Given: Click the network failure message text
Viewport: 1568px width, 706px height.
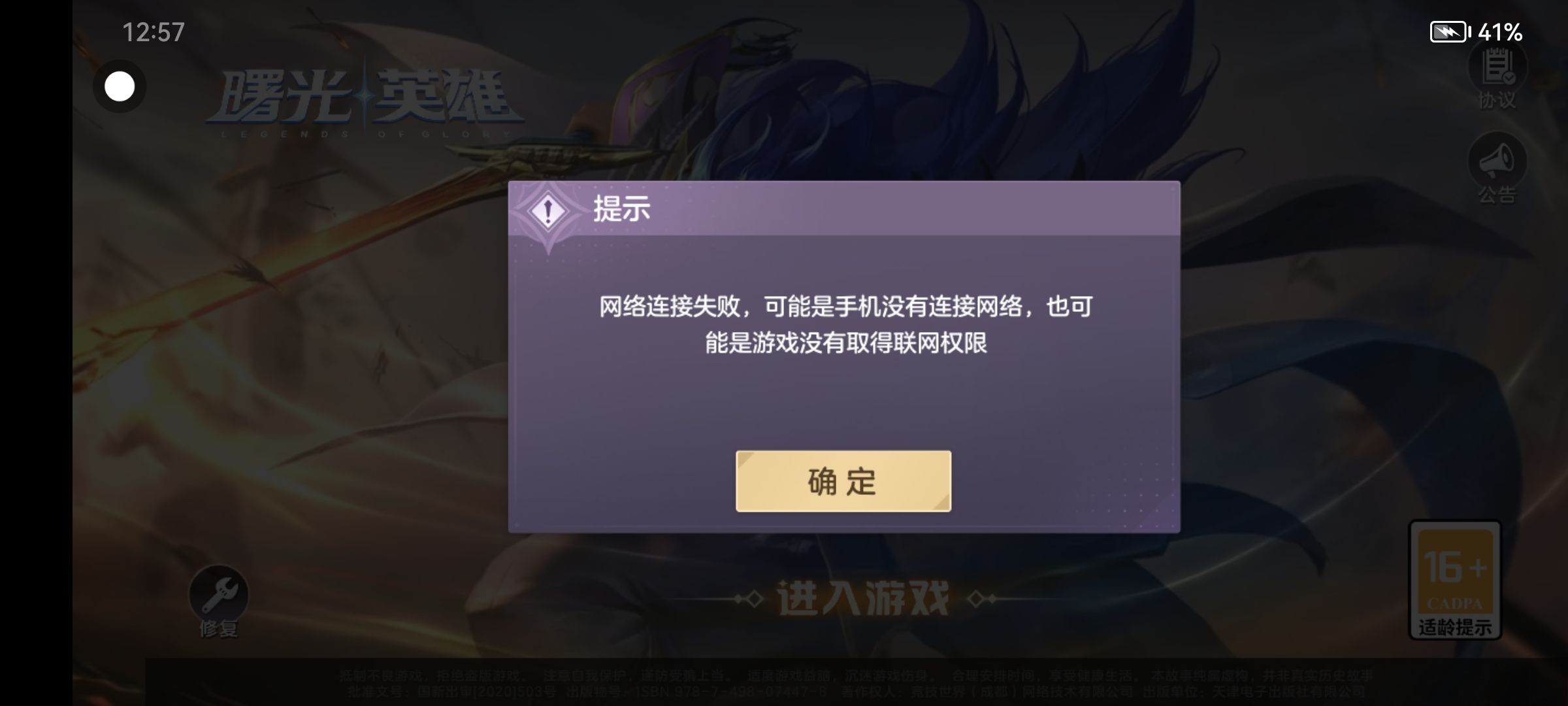Looking at the screenshot, I should pyautogui.click(x=846, y=324).
